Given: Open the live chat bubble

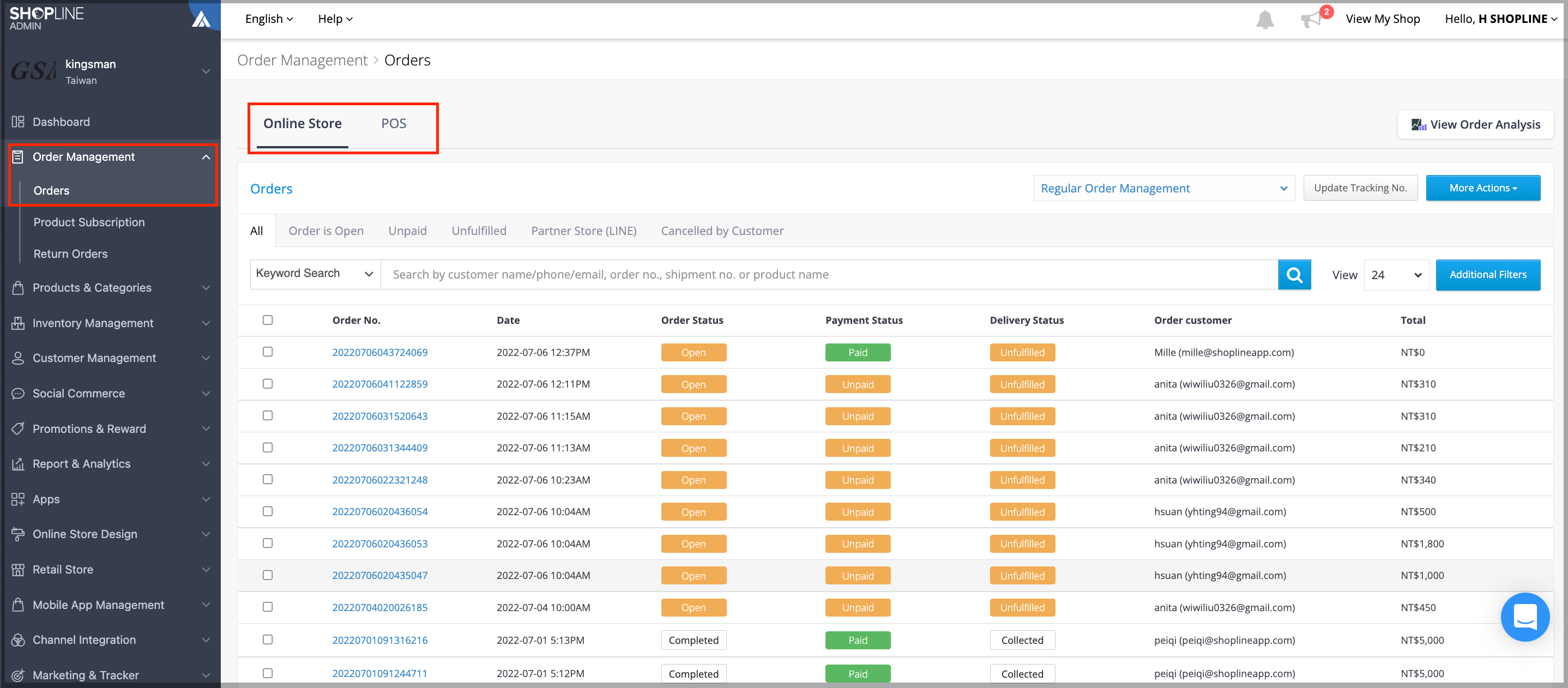Looking at the screenshot, I should click(1525, 617).
